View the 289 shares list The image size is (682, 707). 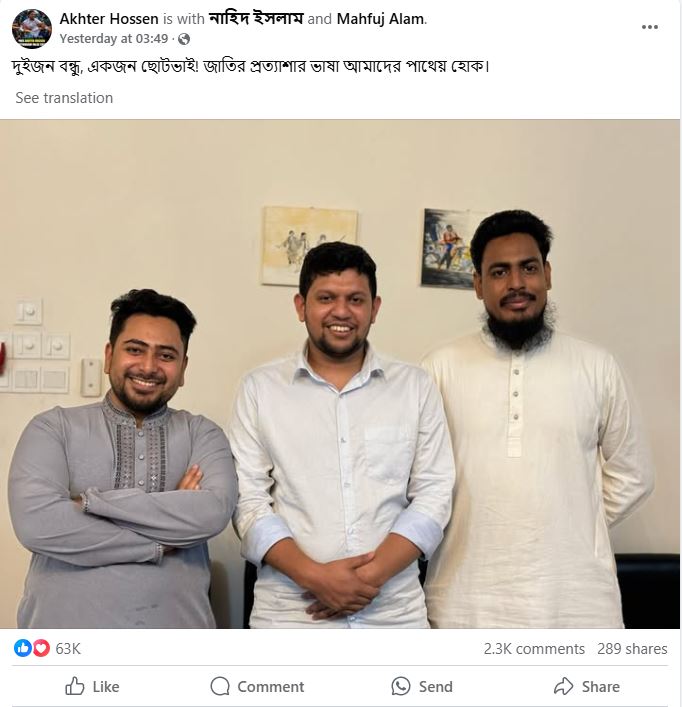click(x=632, y=649)
